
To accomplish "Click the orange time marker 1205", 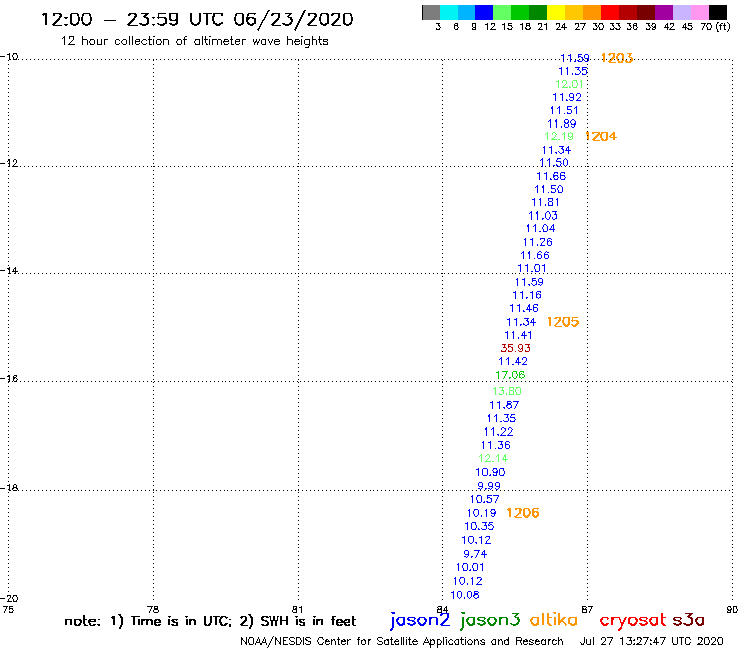I will click(563, 322).
